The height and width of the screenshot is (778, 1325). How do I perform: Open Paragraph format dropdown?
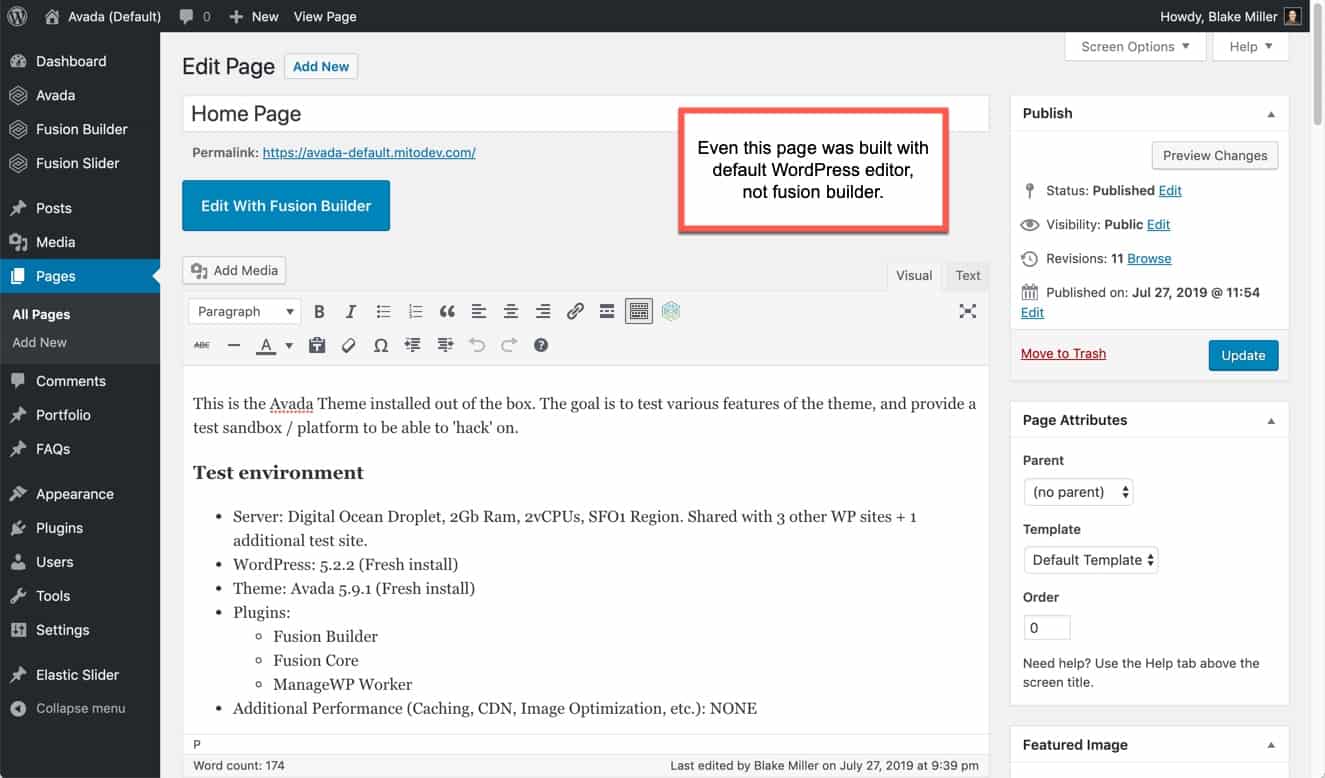point(244,312)
